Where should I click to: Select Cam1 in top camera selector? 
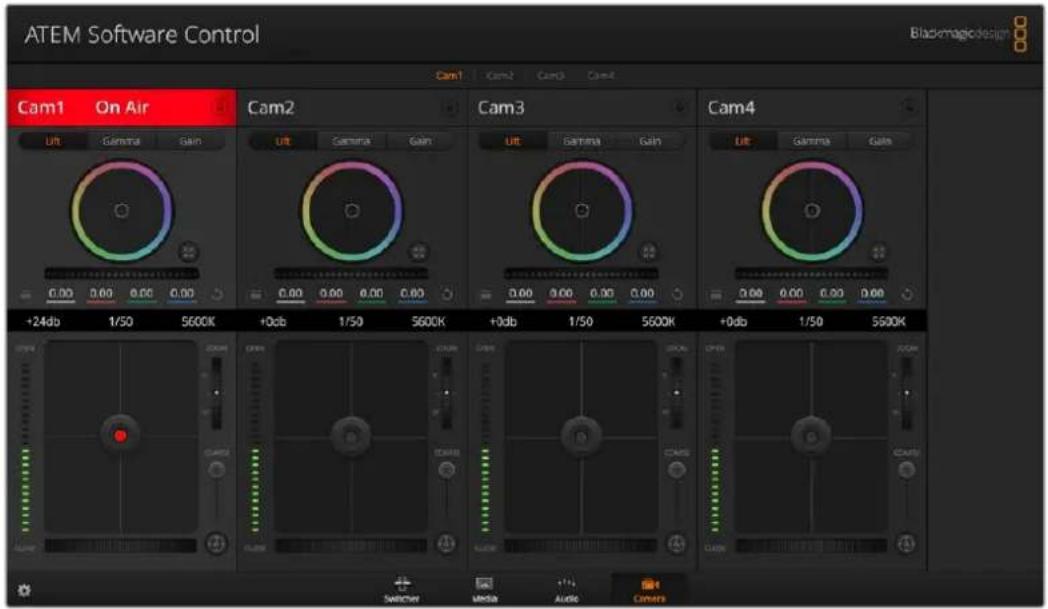click(449, 76)
